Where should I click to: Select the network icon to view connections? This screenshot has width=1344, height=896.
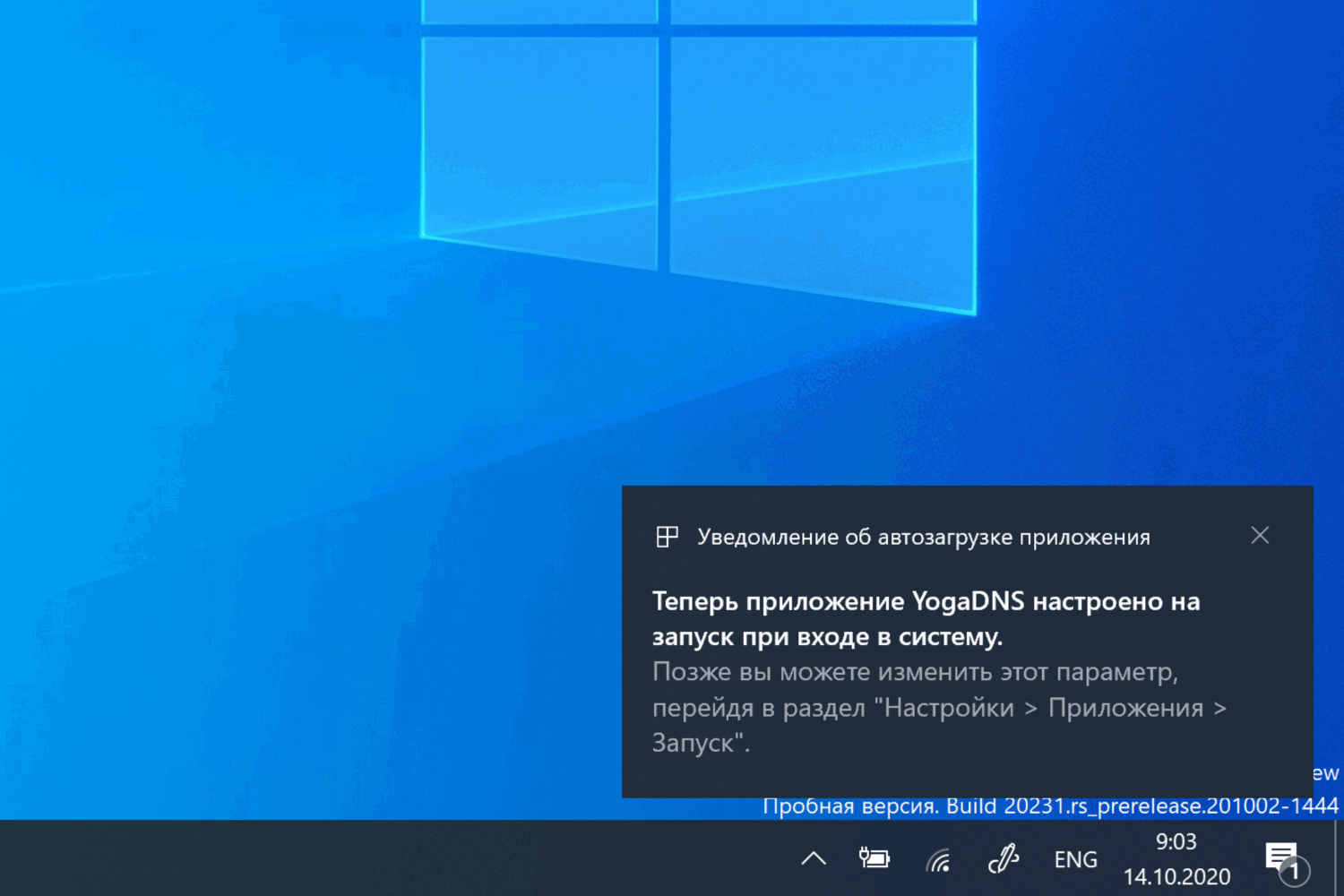tap(939, 857)
